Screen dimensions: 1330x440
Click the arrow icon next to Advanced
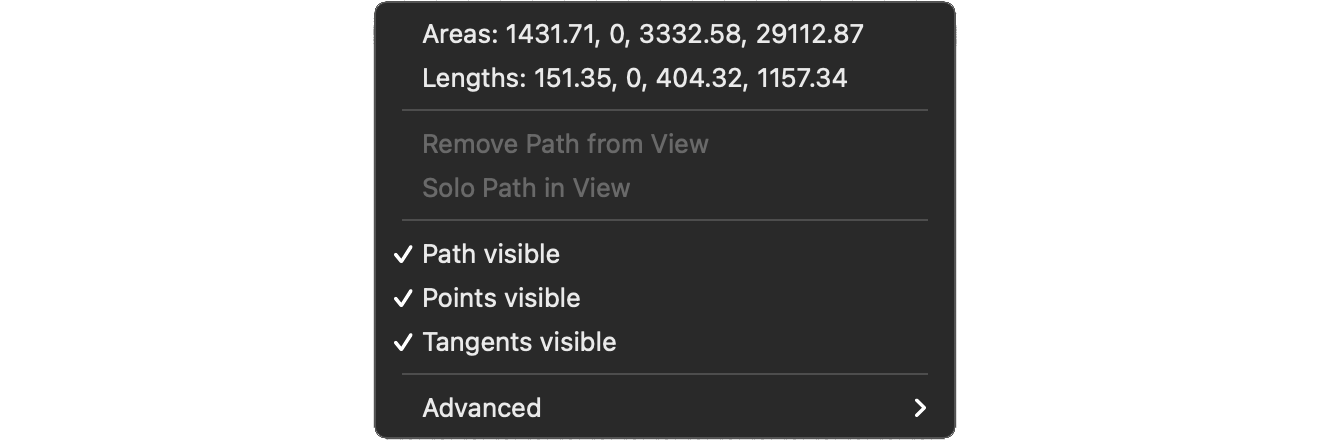coord(920,408)
